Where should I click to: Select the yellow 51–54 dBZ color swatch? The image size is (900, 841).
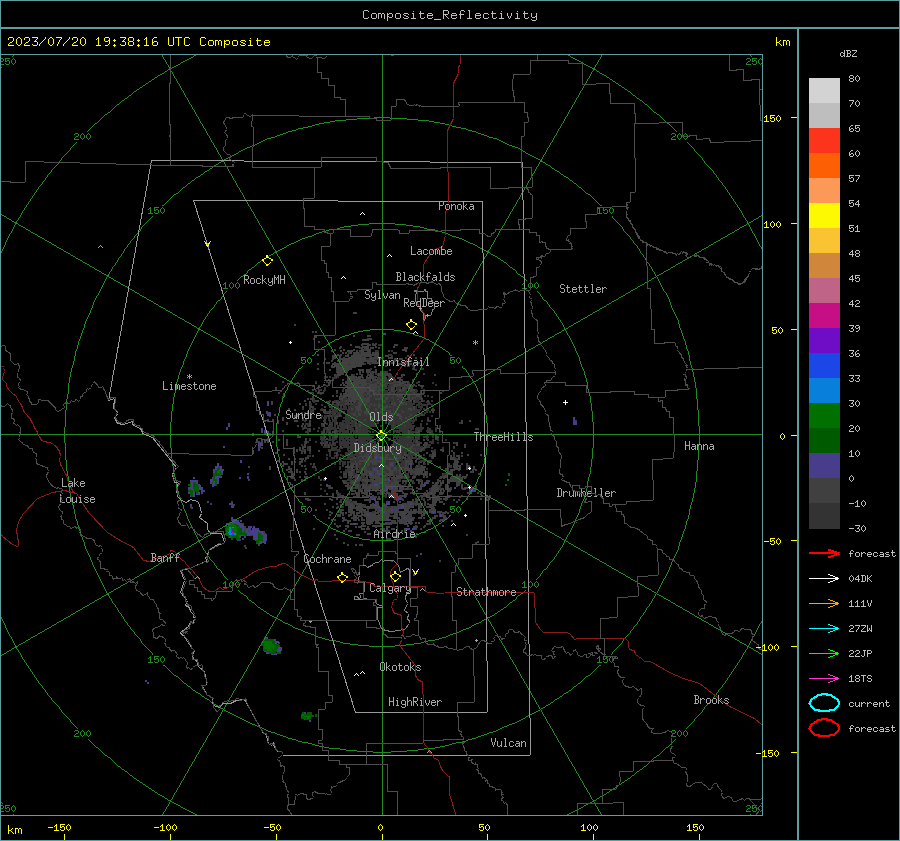pyautogui.click(x=824, y=215)
